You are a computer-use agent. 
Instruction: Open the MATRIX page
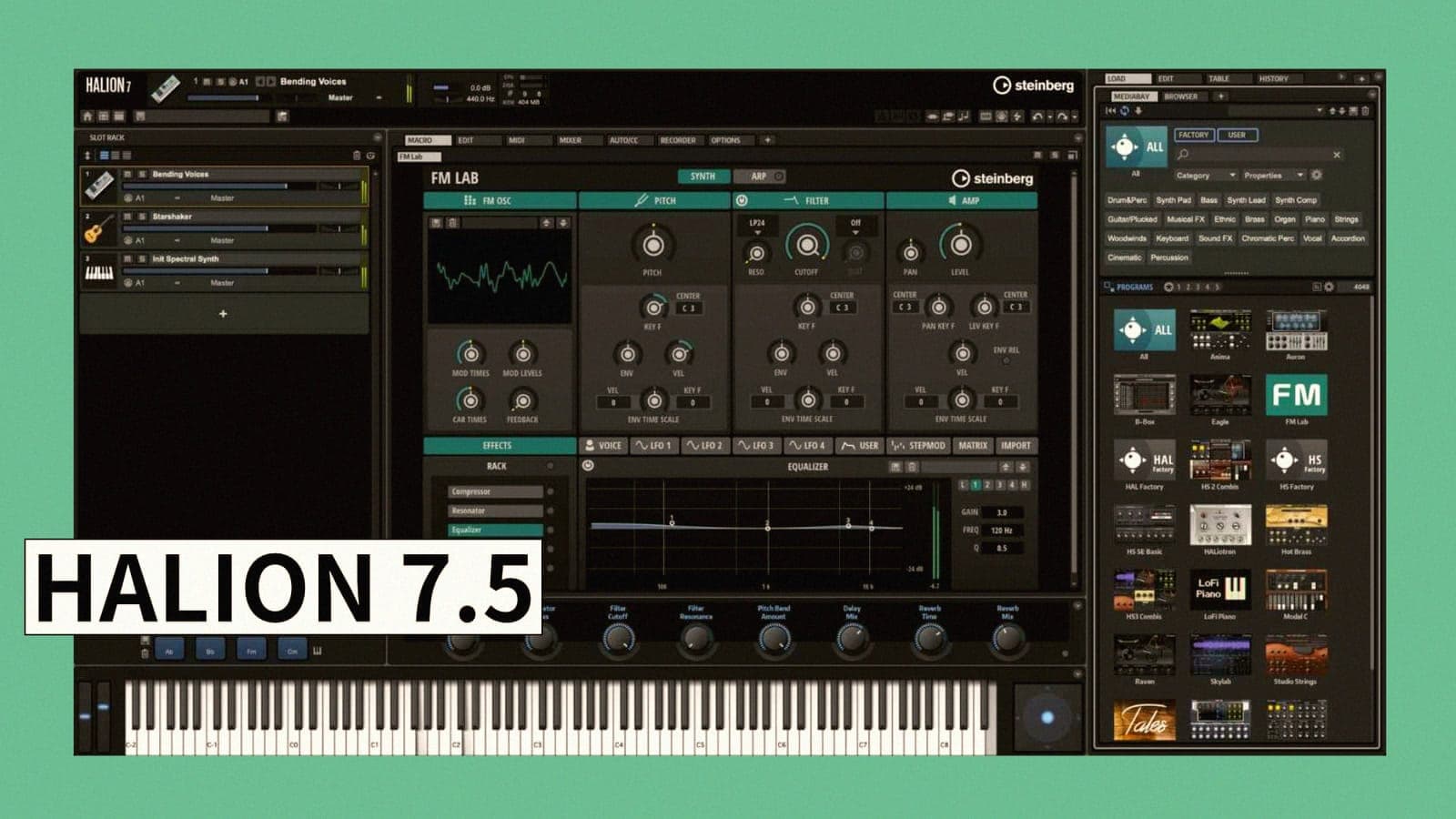pyautogui.click(x=973, y=446)
